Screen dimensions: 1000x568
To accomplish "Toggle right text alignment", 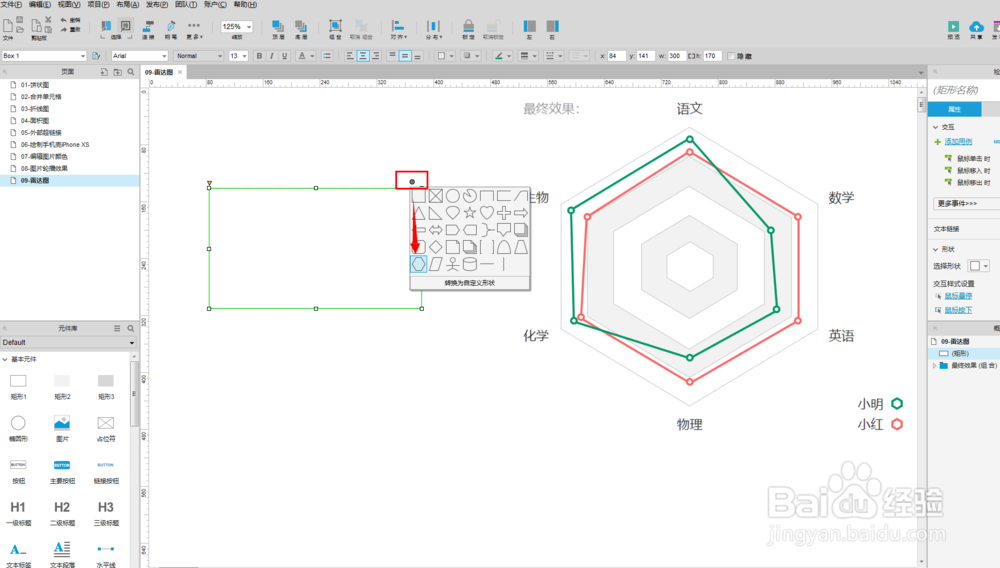I will click(375, 56).
